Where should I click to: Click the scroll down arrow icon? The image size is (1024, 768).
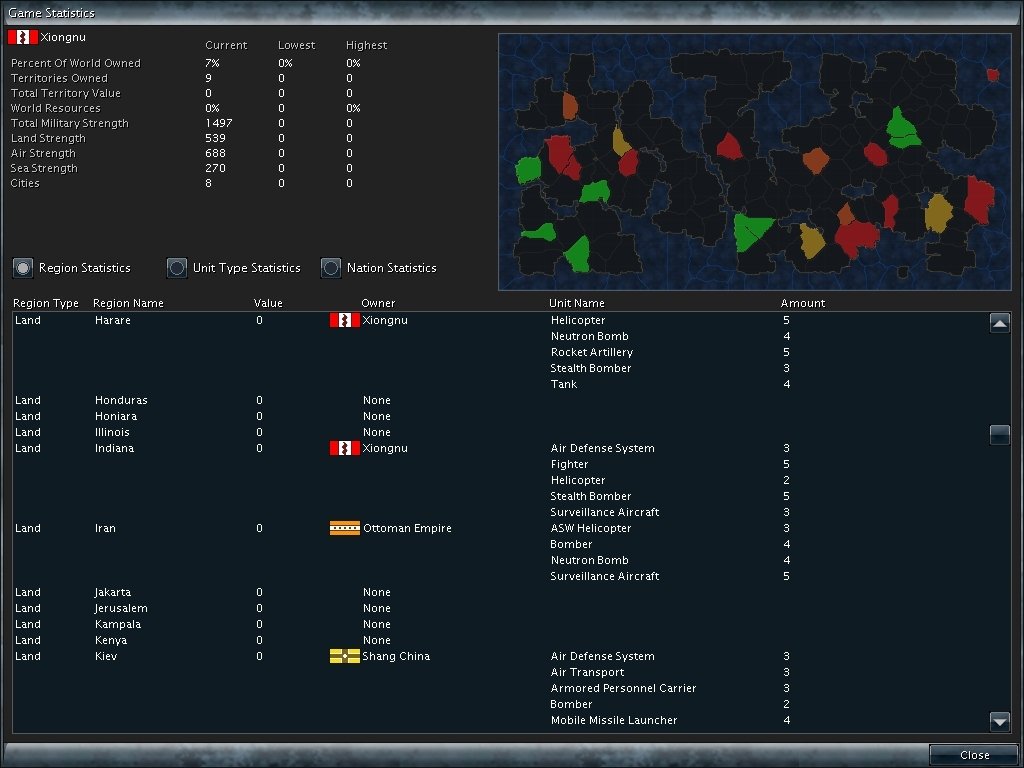click(x=999, y=721)
